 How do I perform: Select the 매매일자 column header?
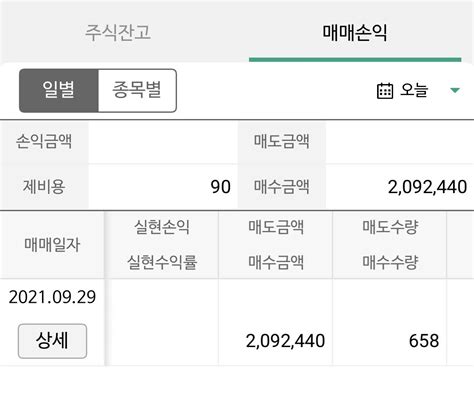click(52, 245)
